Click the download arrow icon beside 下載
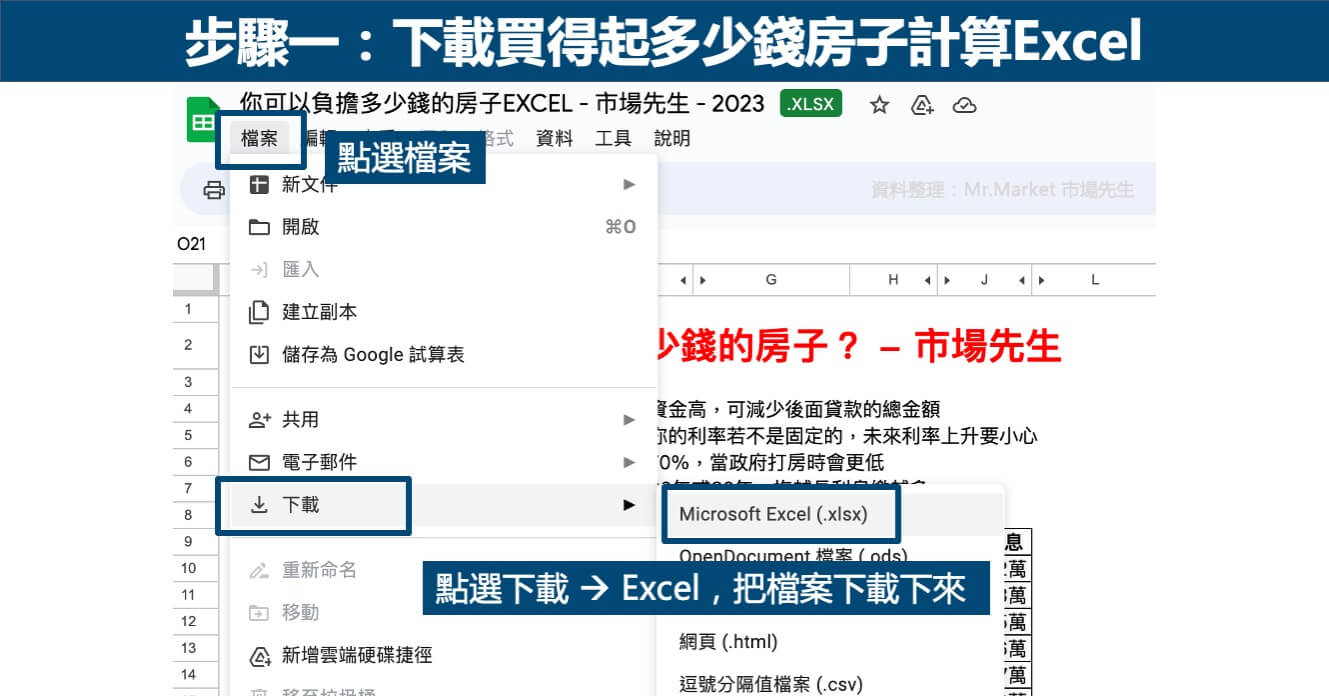 [x=259, y=505]
